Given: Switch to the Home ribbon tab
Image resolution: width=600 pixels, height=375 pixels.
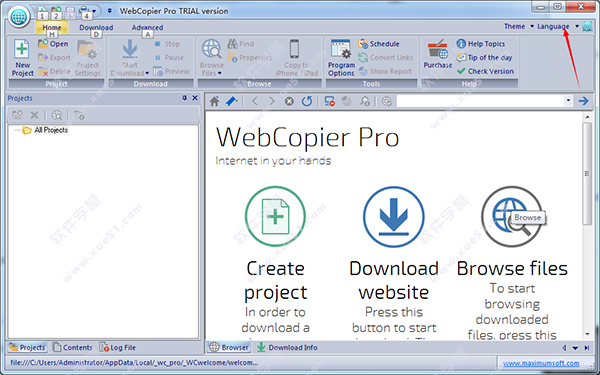Looking at the screenshot, I should pos(52,28).
